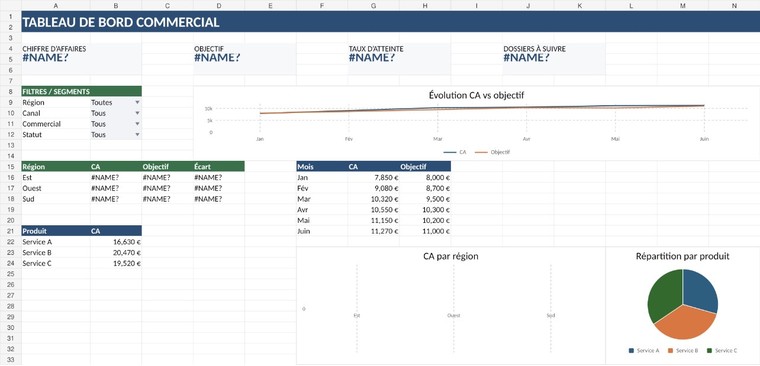Click the 20,470 € Service B value
760x366 pixels.
pos(116,253)
